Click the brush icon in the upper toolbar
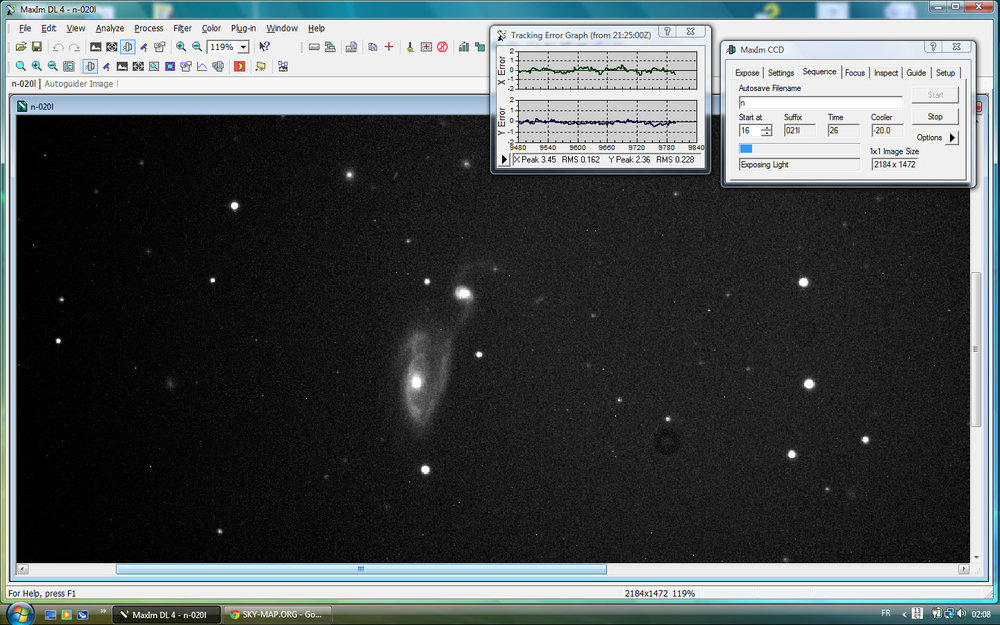The image size is (1000, 625). (410, 47)
